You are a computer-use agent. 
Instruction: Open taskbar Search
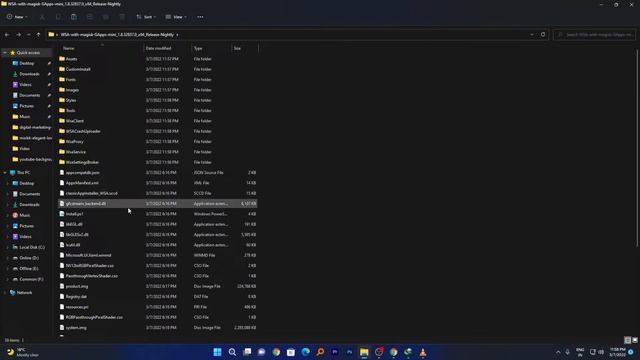(x=232, y=352)
